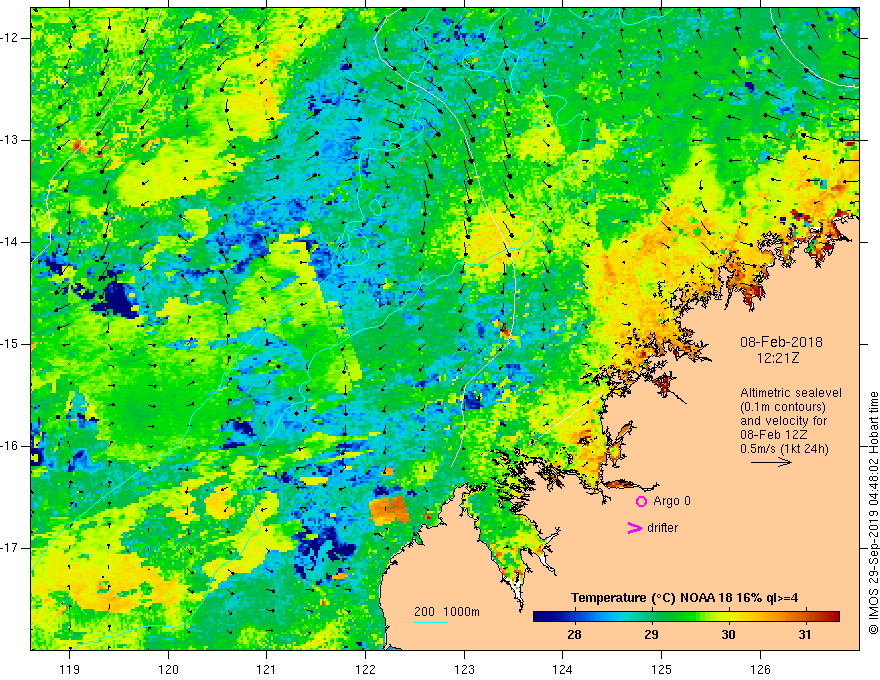
Task: Click the longitude axis label '122'
Action: click(365, 669)
